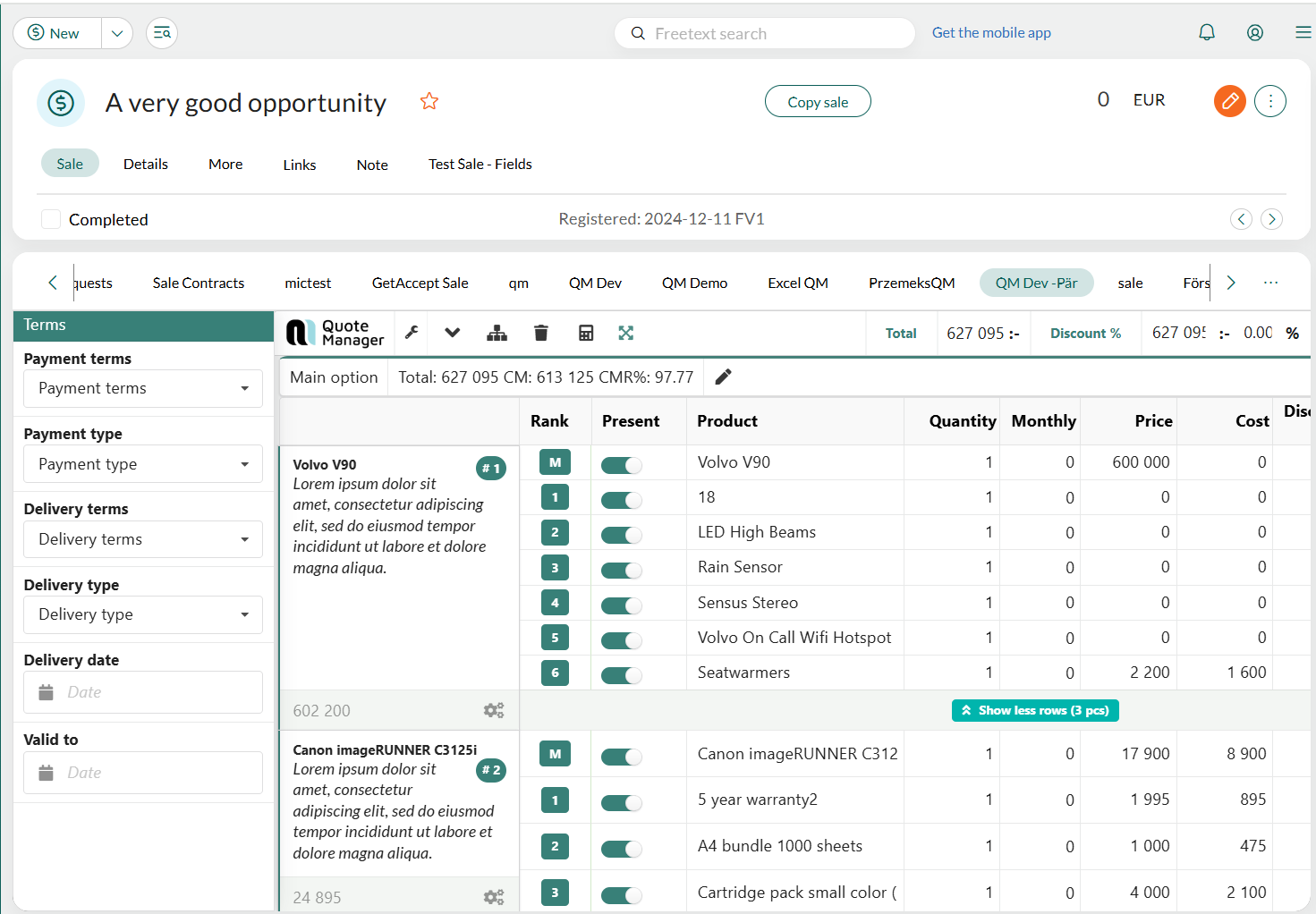Click Show less rows (3 pcs) button
This screenshot has height=914, width=1316.
[x=1035, y=710]
